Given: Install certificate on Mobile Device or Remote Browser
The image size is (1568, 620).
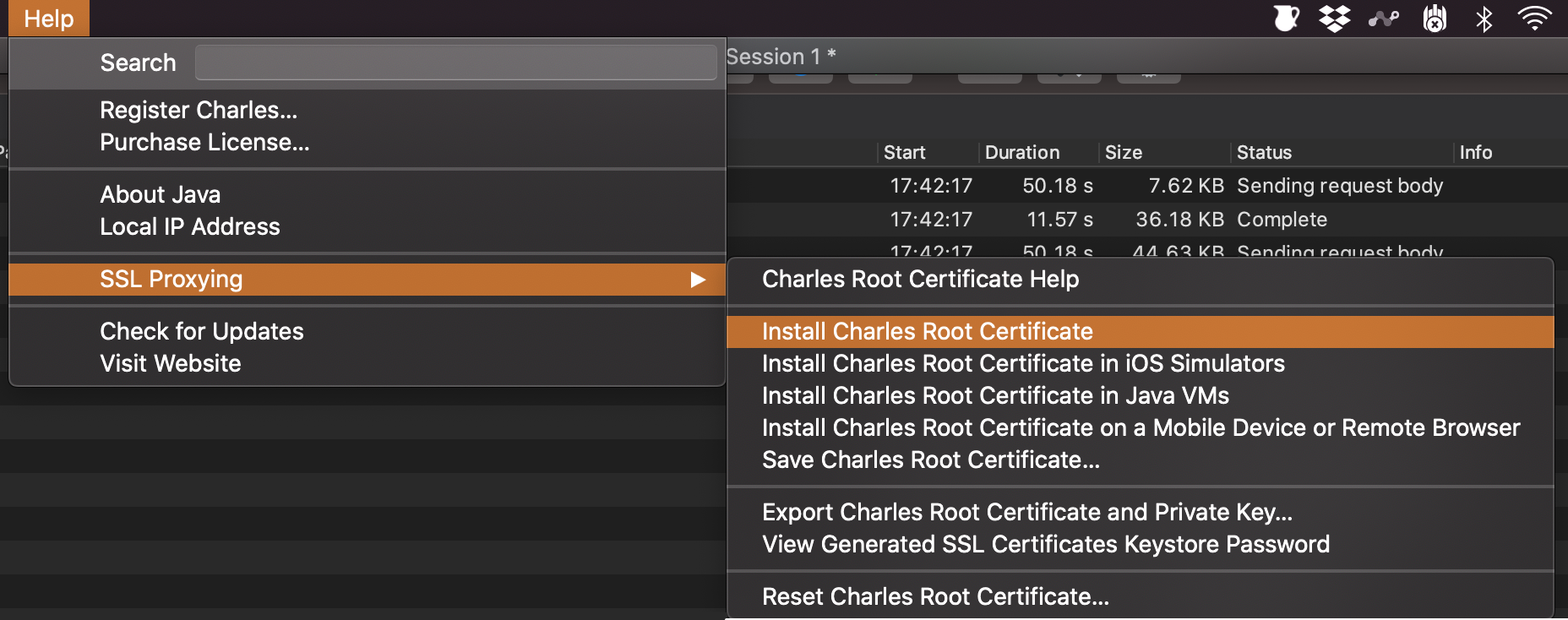Looking at the screenshot, I should pos(1141,427).
